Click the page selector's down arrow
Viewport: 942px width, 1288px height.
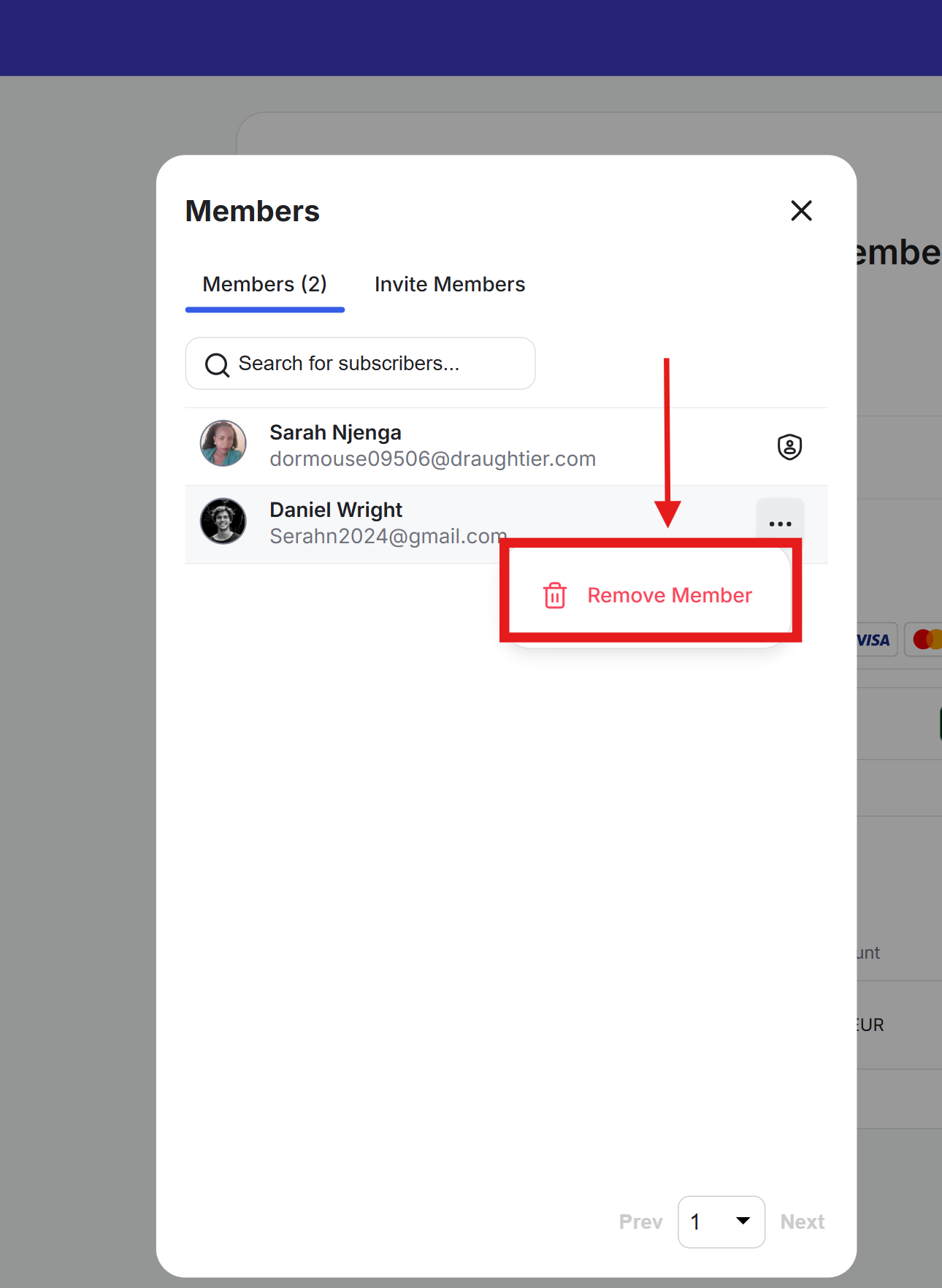coord(743,1221)
